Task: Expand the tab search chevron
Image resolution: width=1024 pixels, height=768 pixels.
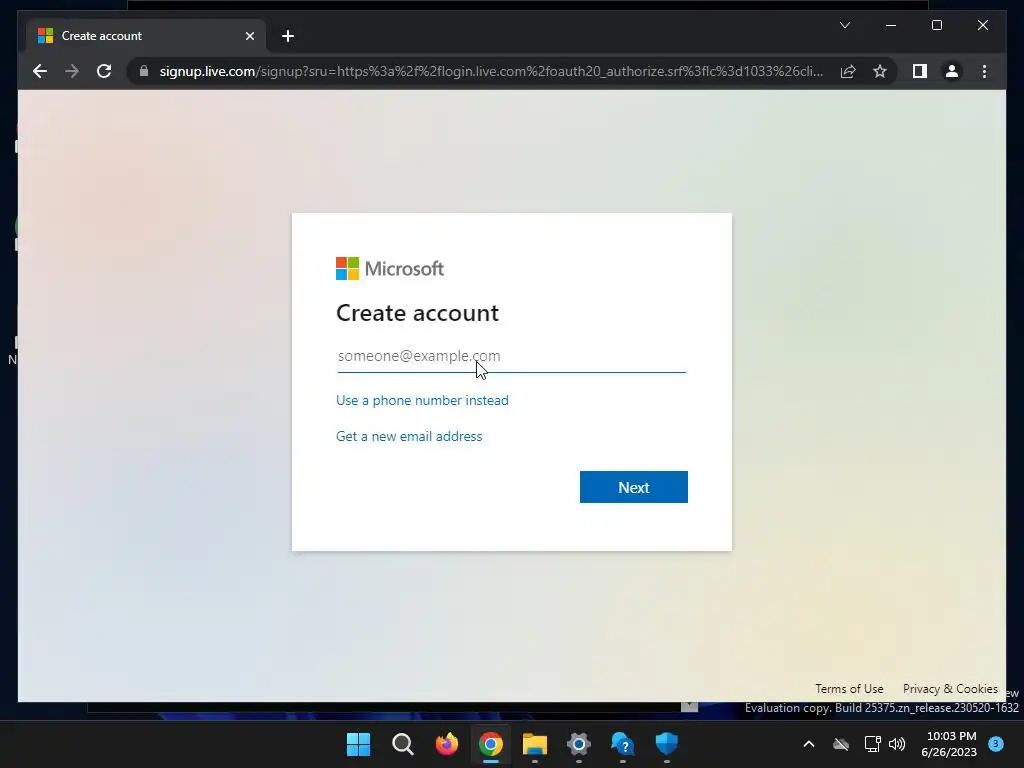Action: tap(844, 25)
